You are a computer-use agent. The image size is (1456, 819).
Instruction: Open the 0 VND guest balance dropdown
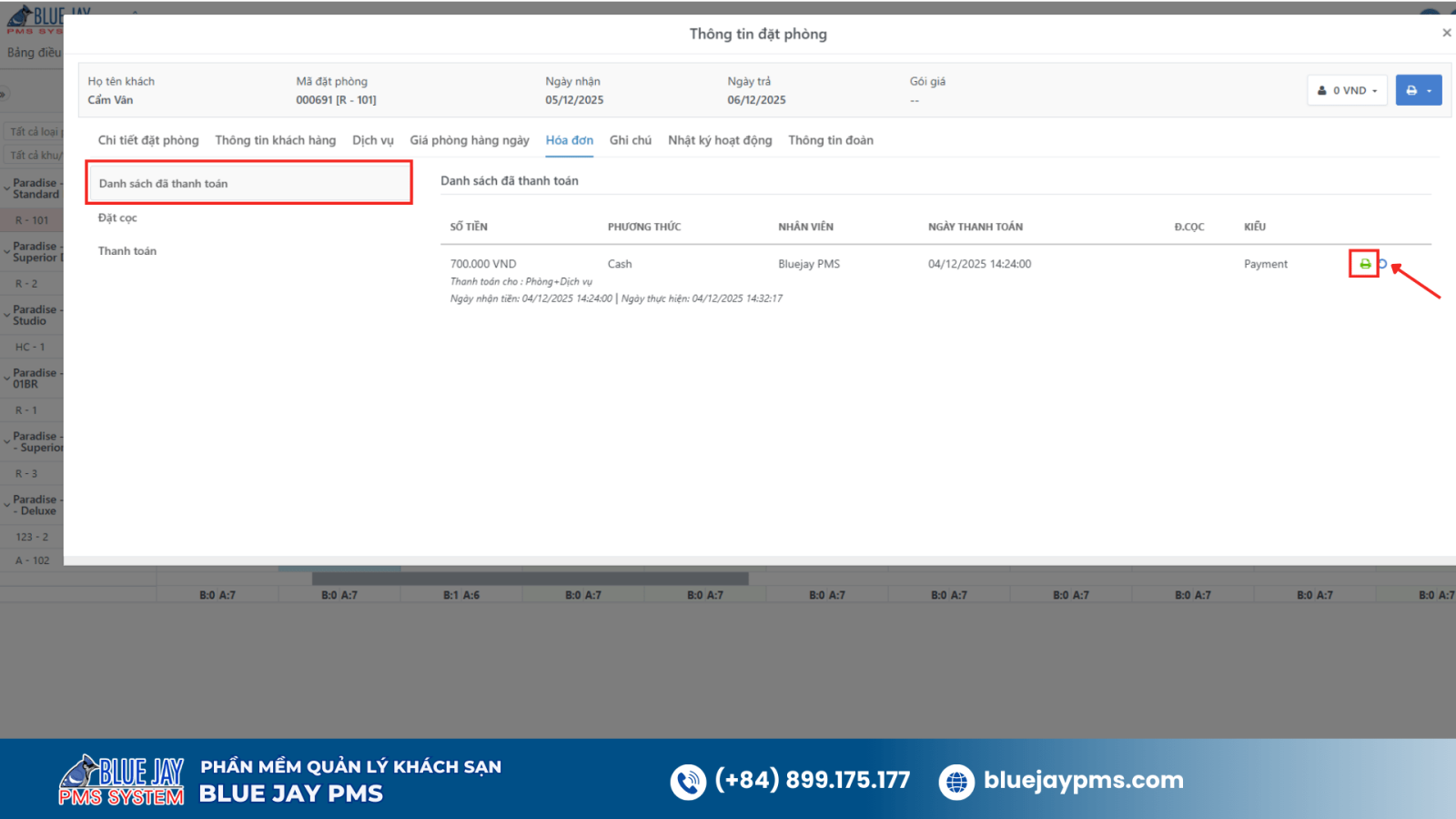click(x=1347, y=90)
